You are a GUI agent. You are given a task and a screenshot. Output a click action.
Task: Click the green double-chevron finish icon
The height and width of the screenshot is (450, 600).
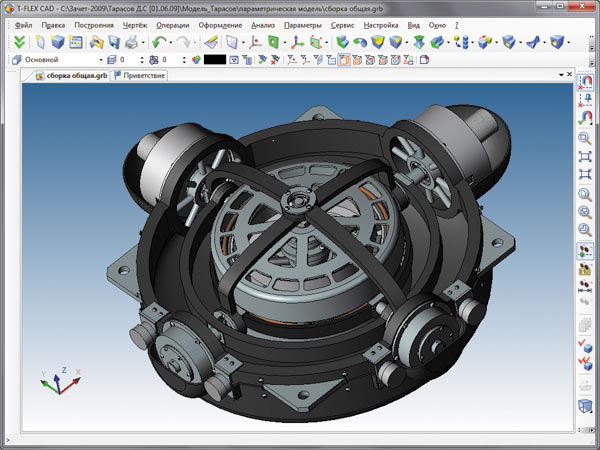click(19, 42)
